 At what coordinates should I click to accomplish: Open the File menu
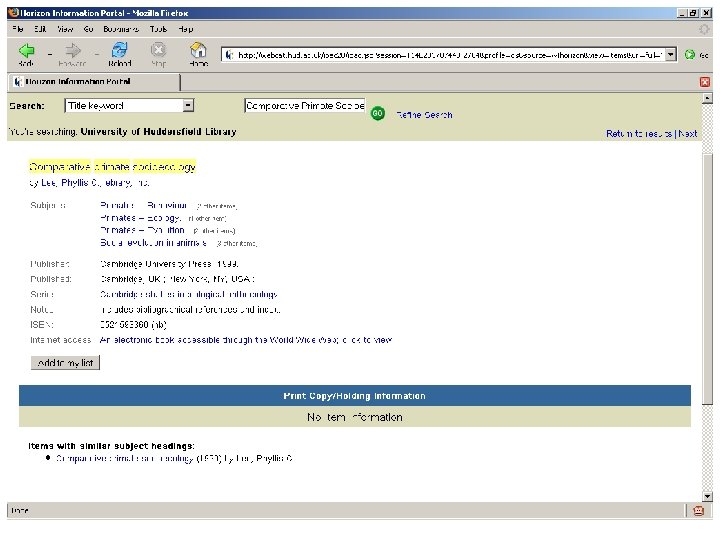coord(18,29)
